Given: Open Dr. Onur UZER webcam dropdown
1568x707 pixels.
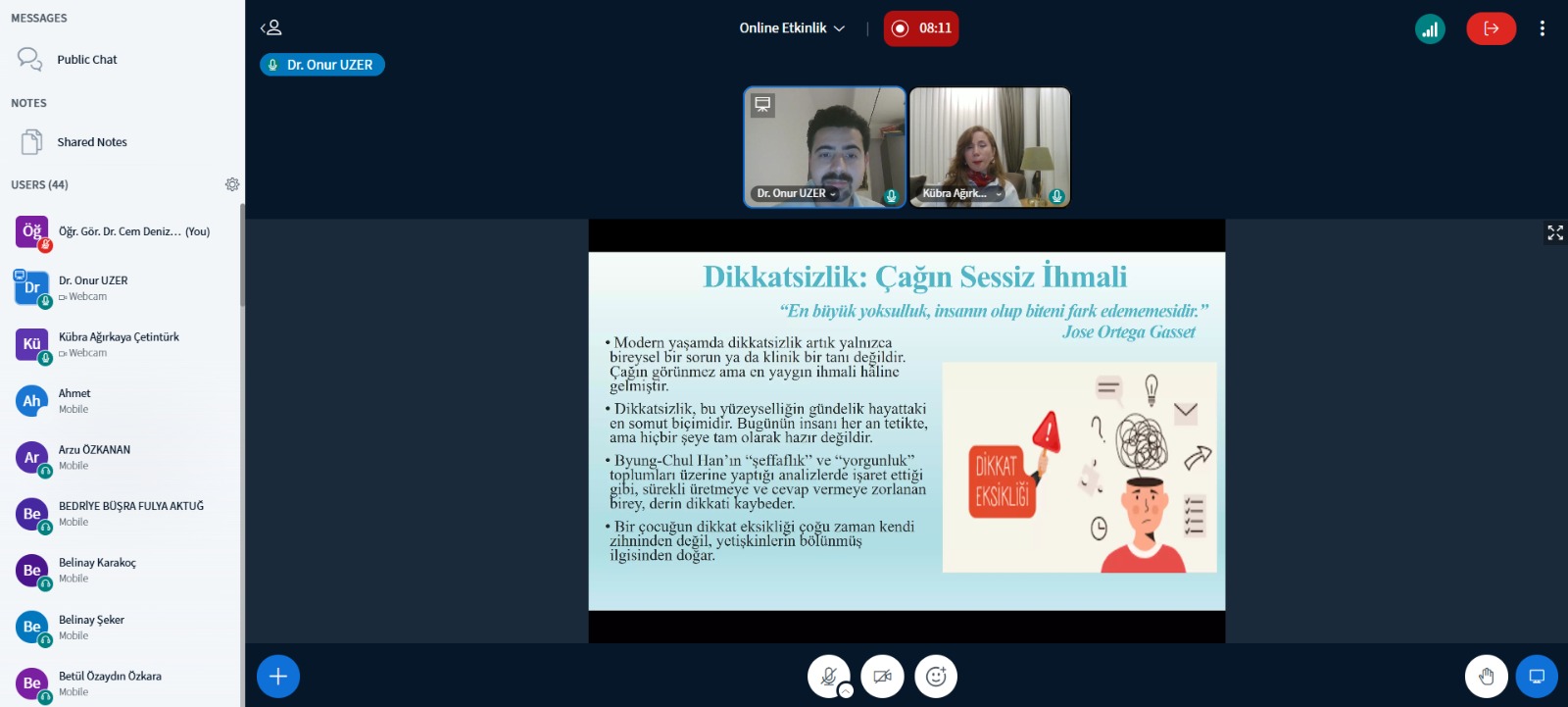Looking at the screenshot, I should point(797,194).
